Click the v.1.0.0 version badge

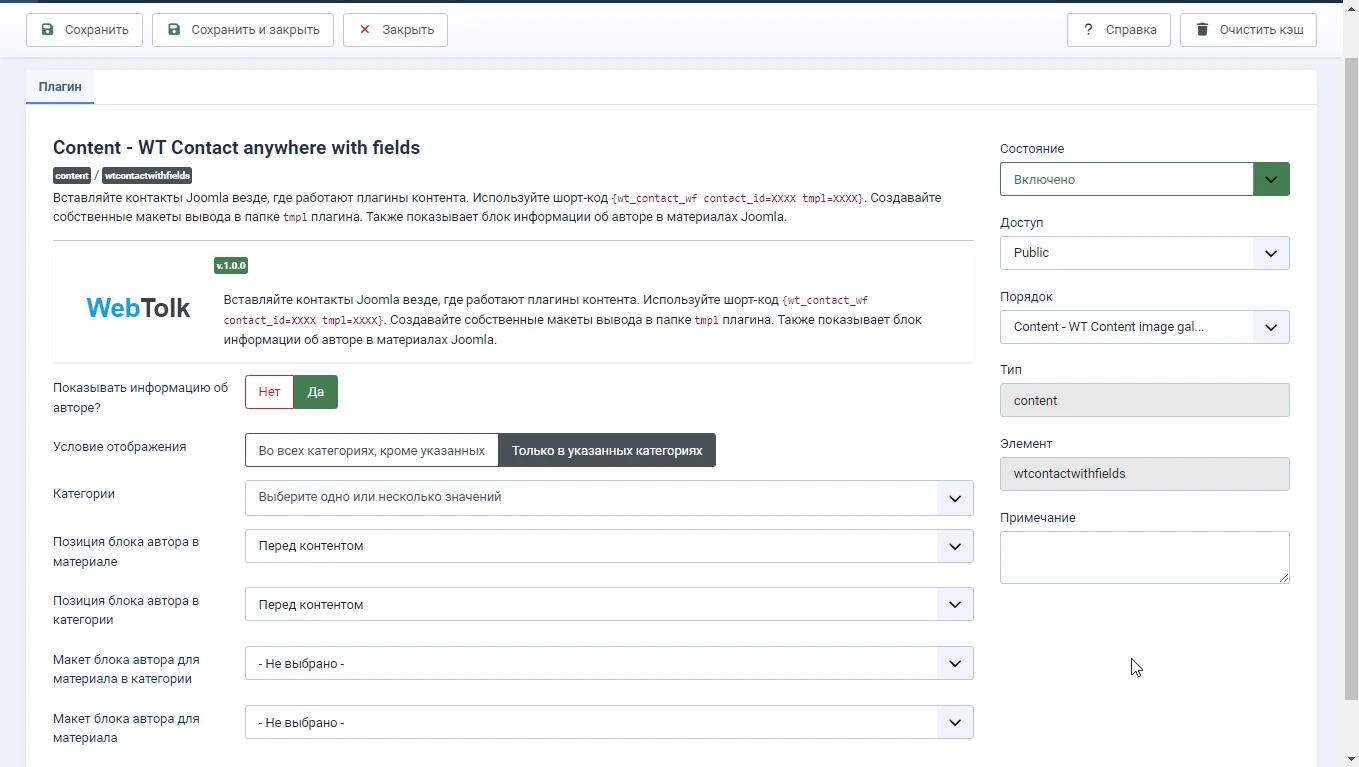point(230,265)
